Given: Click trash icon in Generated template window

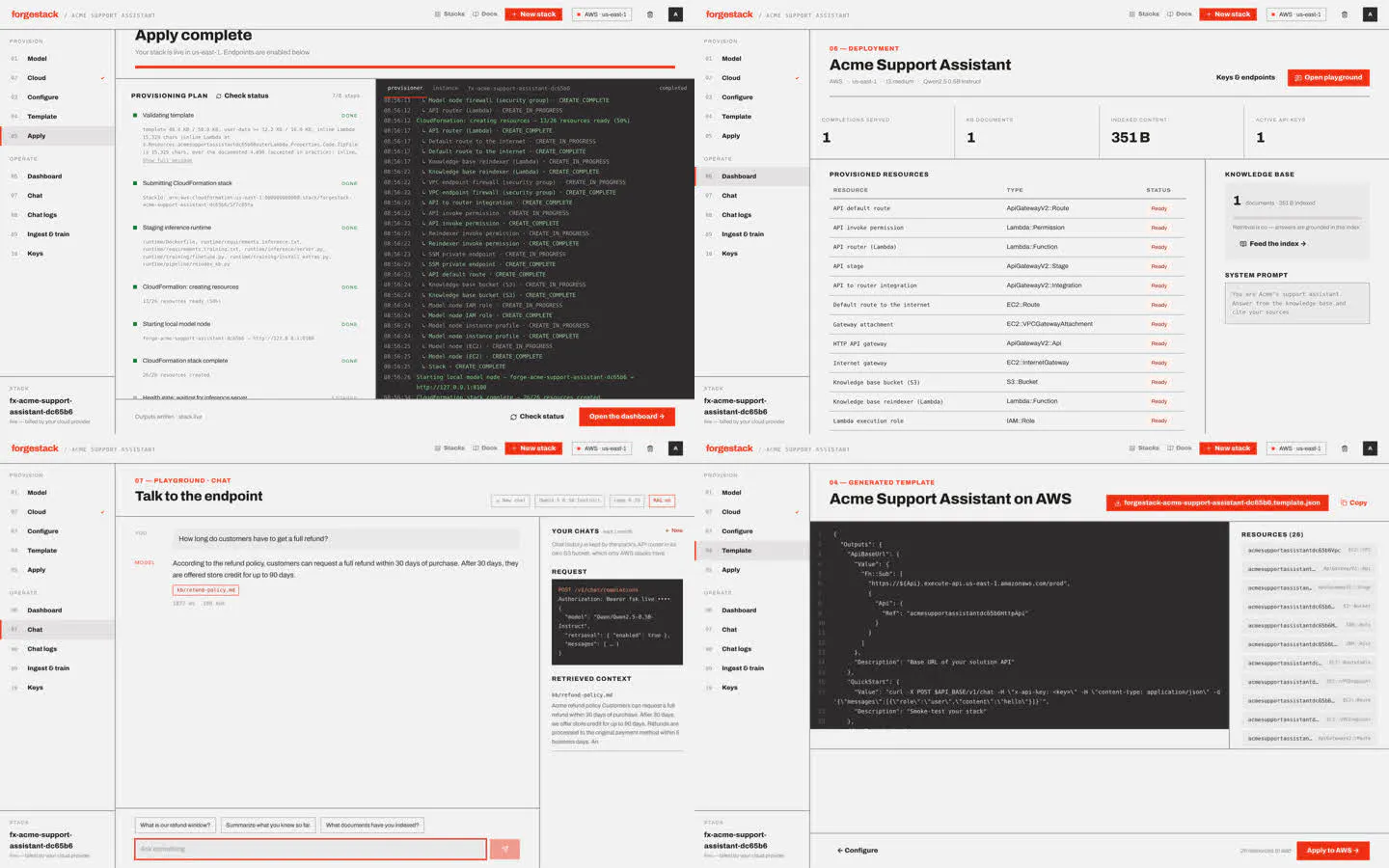Looking at the screenshot, I should (x=1344, y=448).
